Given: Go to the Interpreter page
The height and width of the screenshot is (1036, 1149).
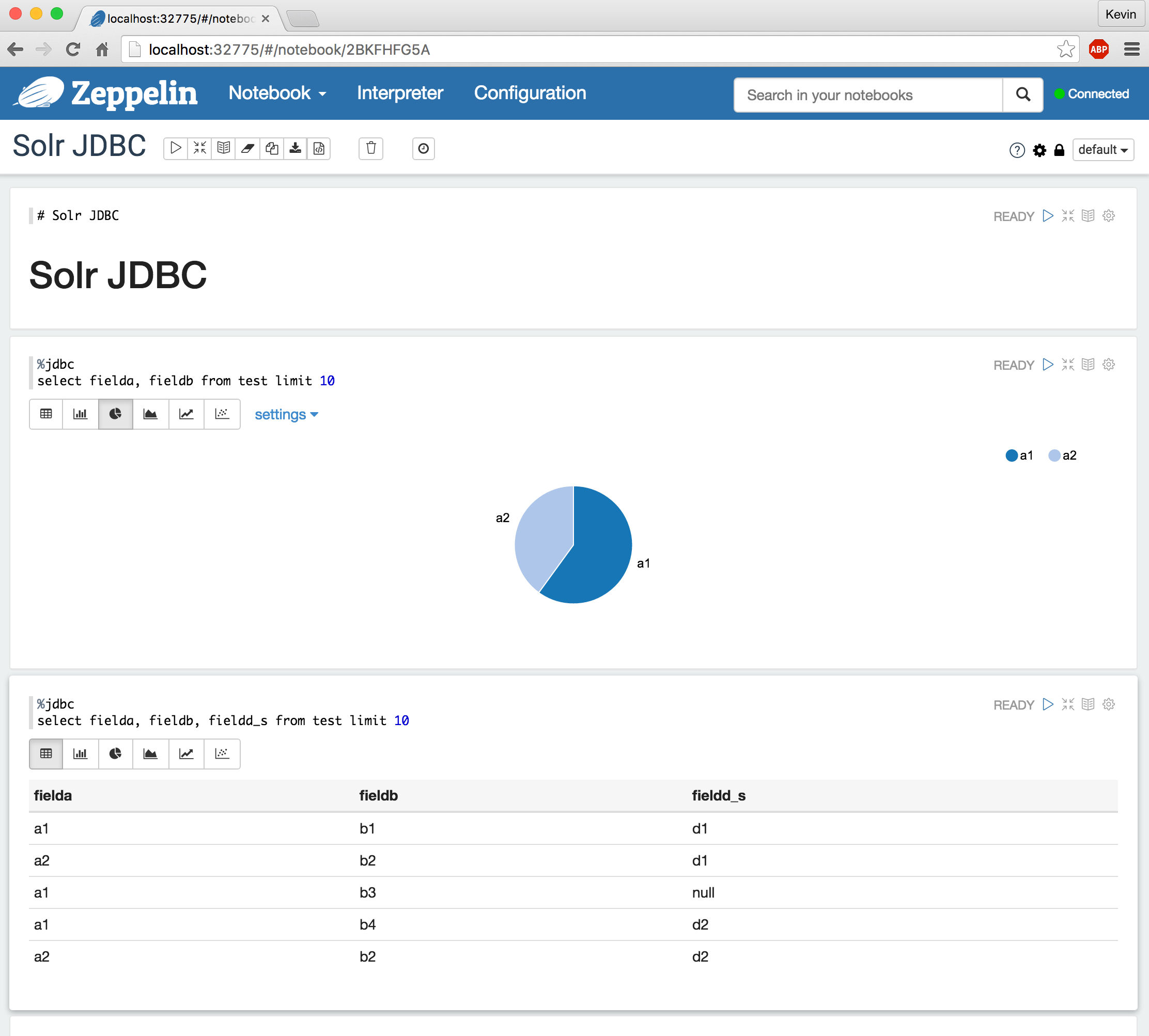Looking at the screenshot, I should point(400,93).
